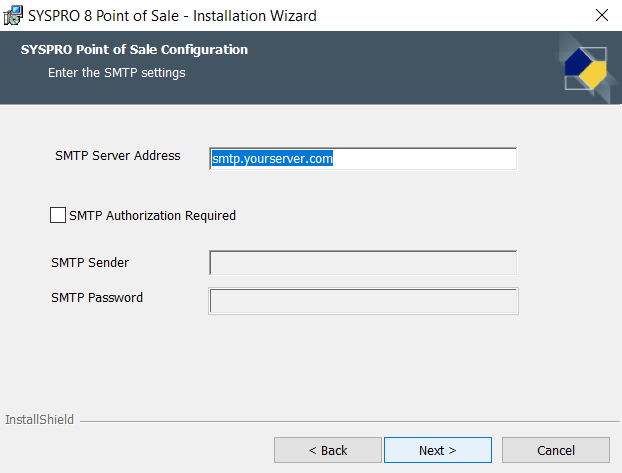Click the window title bar text
Screen dimensions: 622x473
coord(174,15)
